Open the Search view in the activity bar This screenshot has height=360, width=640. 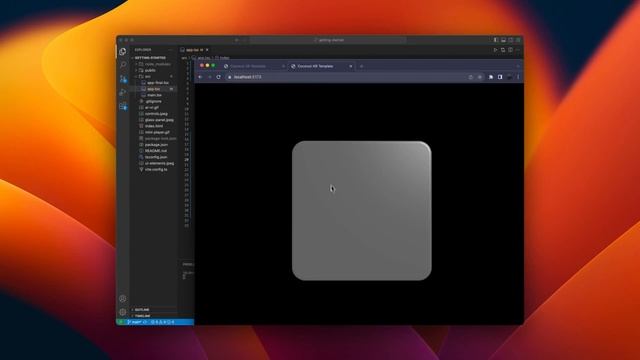[x=123, y=65]
